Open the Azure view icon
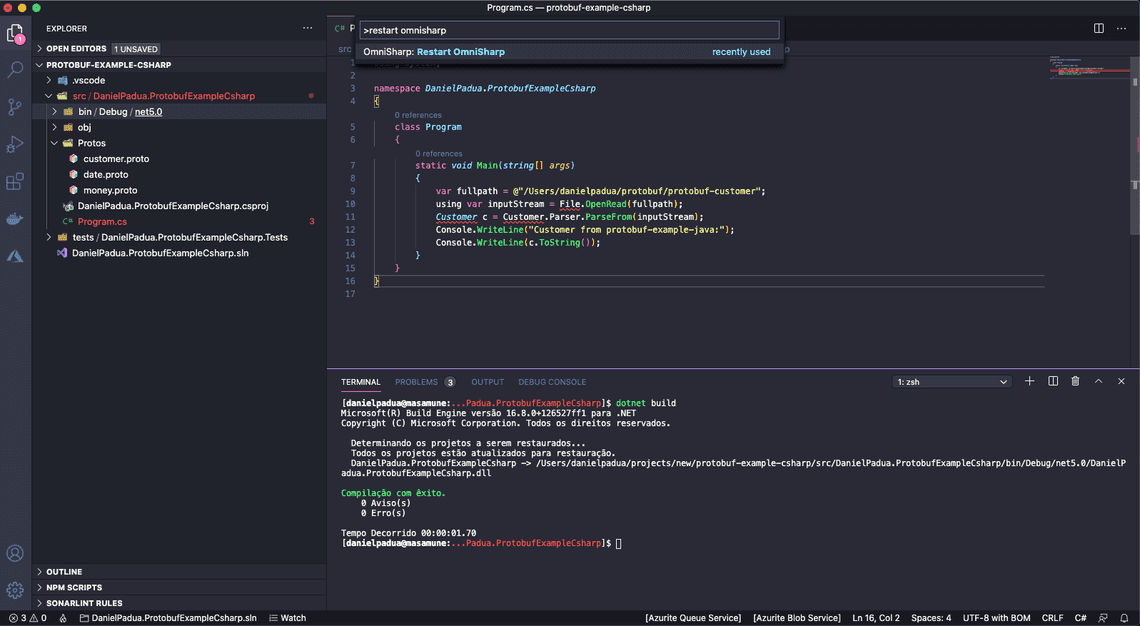The width and height of the screenshot is (1140, 626). (15, 256)
